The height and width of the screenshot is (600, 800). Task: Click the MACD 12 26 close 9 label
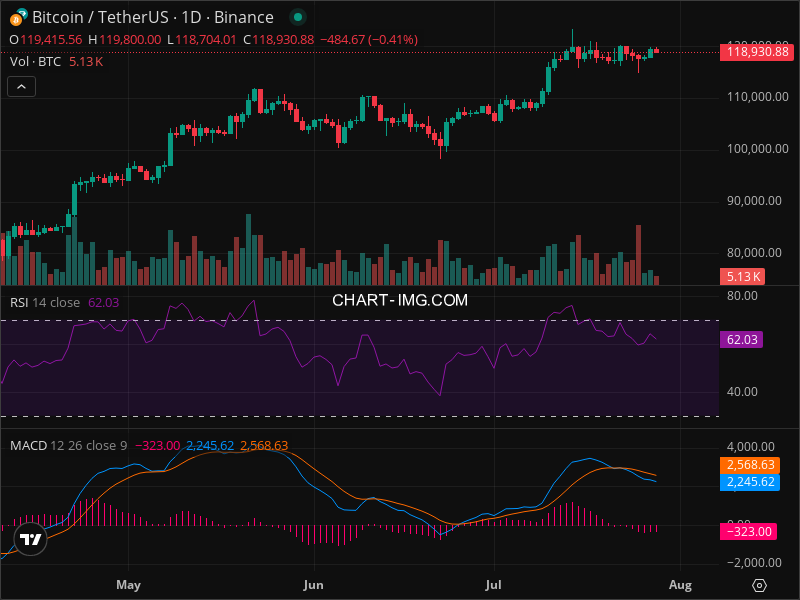(x=68, y=445)
